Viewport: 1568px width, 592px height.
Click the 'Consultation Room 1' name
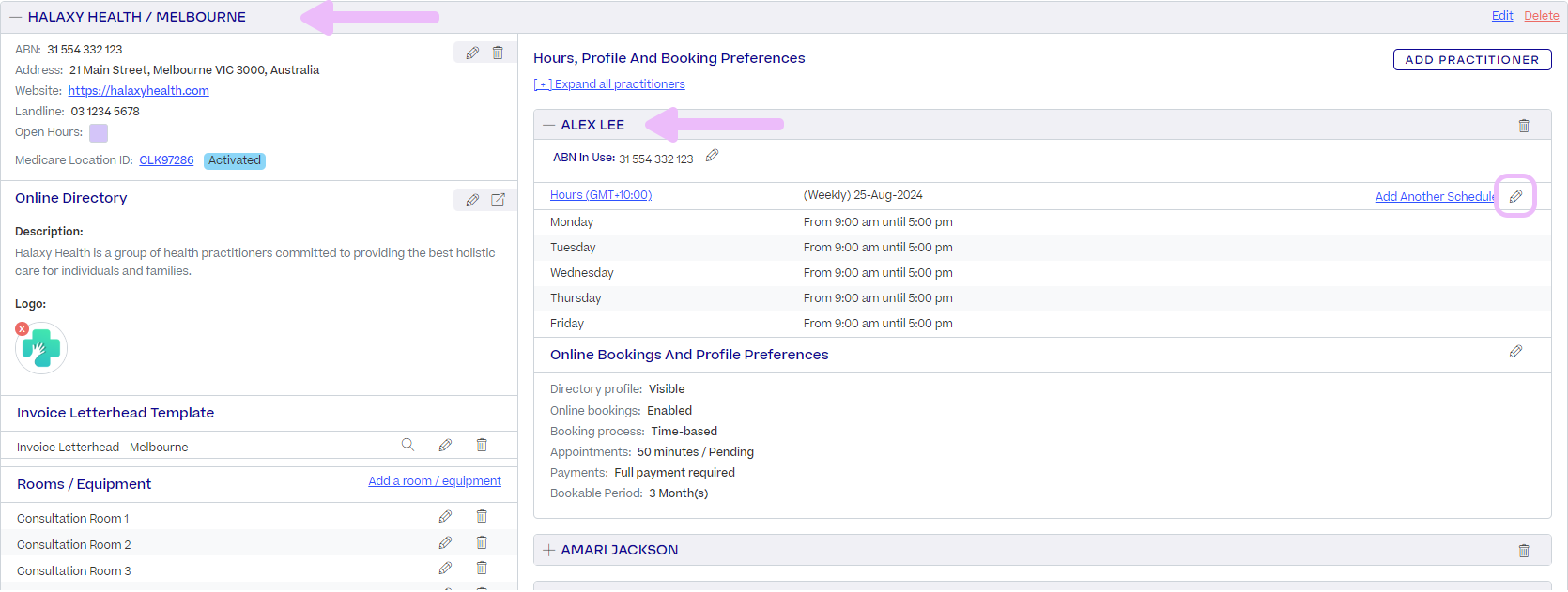point(73,519)
